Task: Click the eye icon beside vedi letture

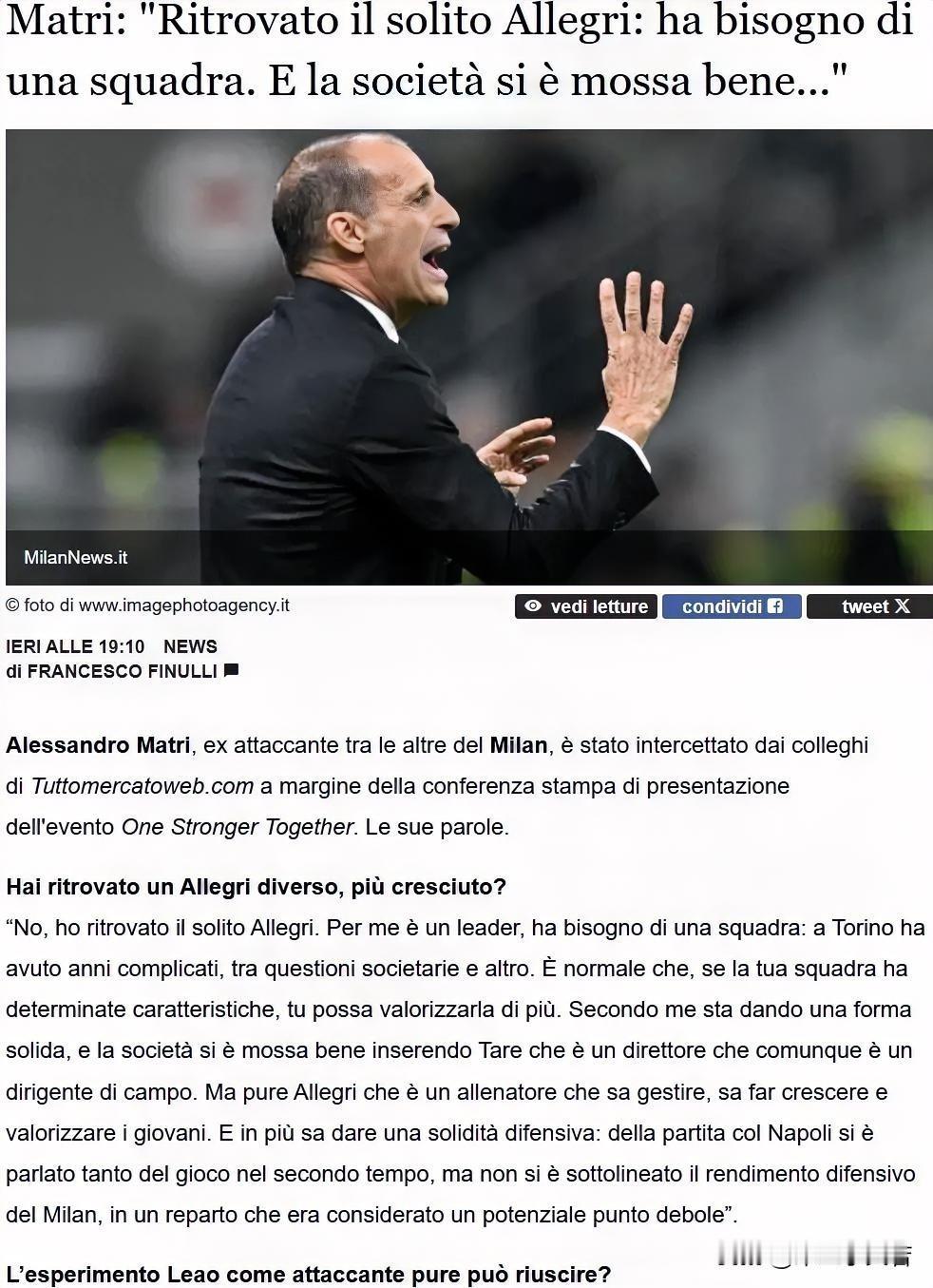Action: pyautogui.click(x=533, y=606)
